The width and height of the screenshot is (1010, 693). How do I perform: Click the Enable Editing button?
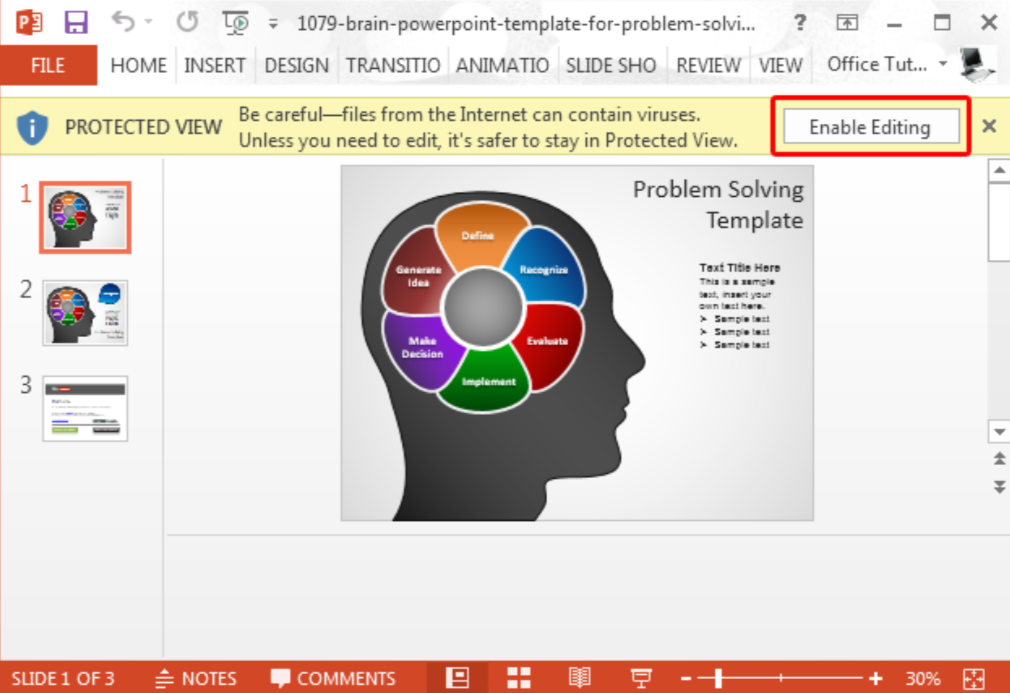point(871,126)
